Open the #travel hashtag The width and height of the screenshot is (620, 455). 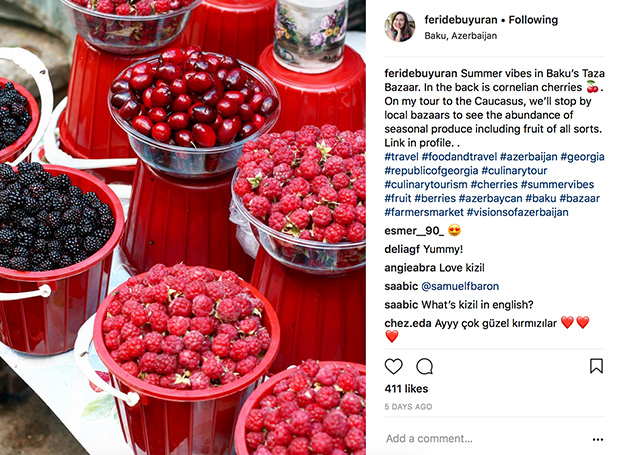401,157
